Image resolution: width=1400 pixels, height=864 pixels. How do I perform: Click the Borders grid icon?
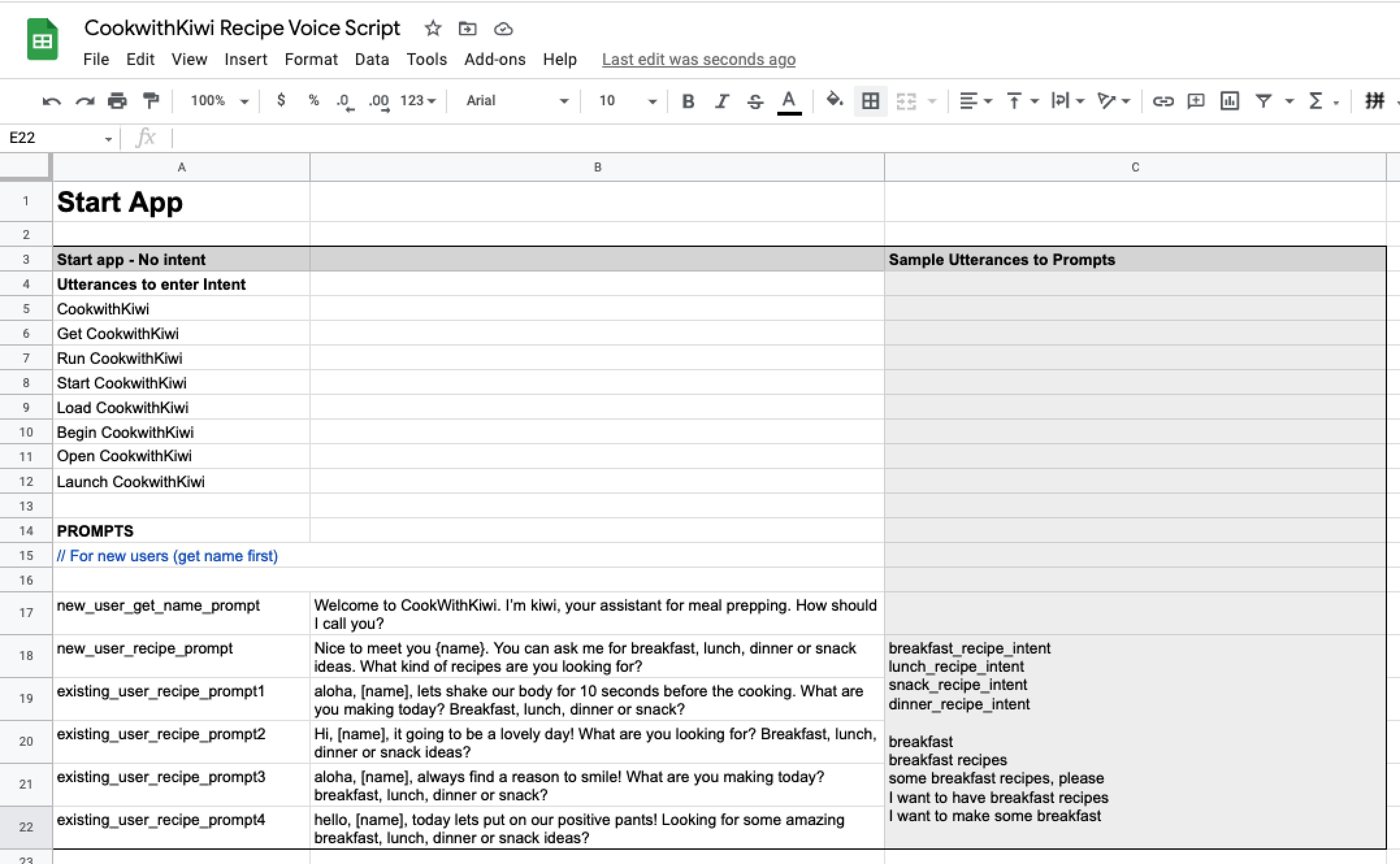click(x=870, y=101)
